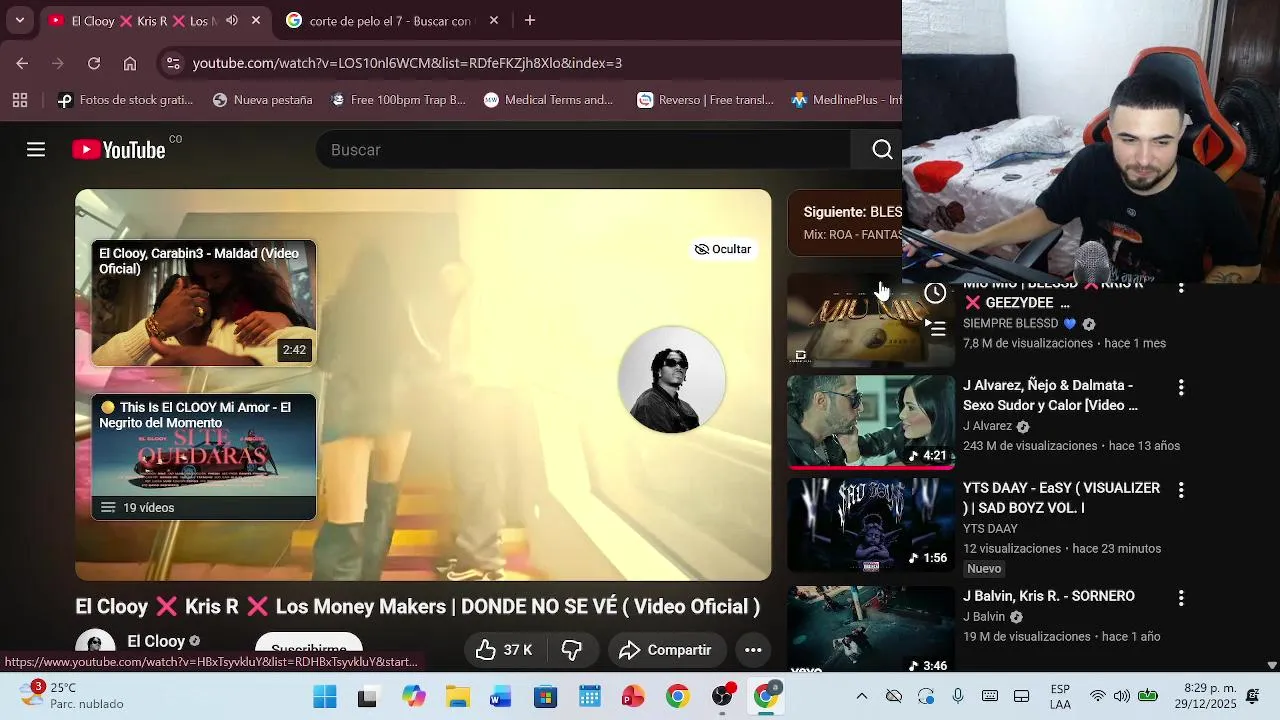Go to YouTube home via logo
Screen dimensions: 1280x720
[119, 150]
